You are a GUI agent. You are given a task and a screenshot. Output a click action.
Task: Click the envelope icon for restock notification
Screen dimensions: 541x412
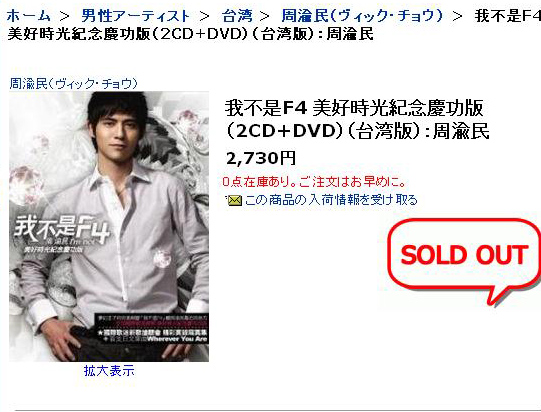point(235,200)
